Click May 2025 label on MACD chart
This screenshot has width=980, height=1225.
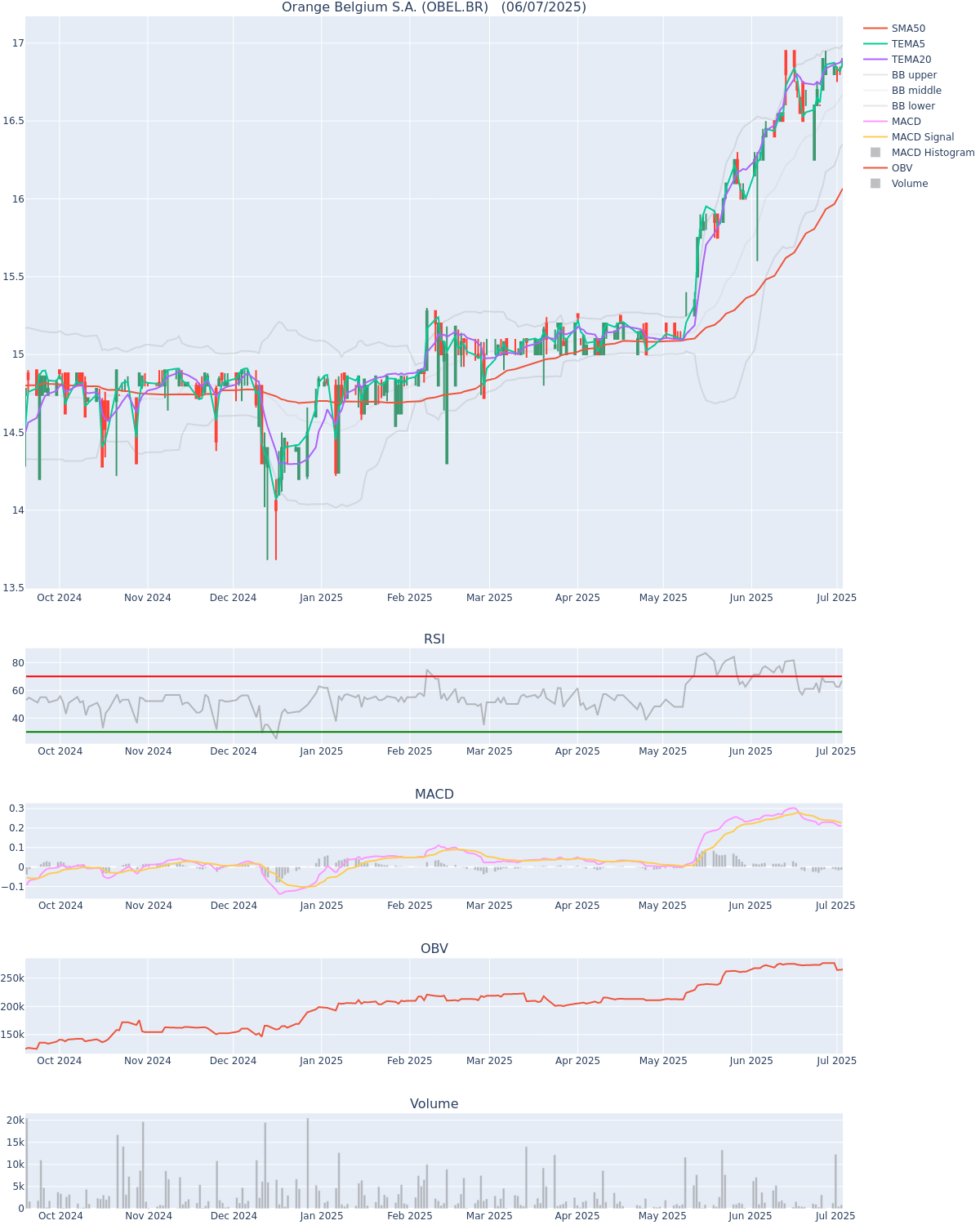[x=662, y=906]
